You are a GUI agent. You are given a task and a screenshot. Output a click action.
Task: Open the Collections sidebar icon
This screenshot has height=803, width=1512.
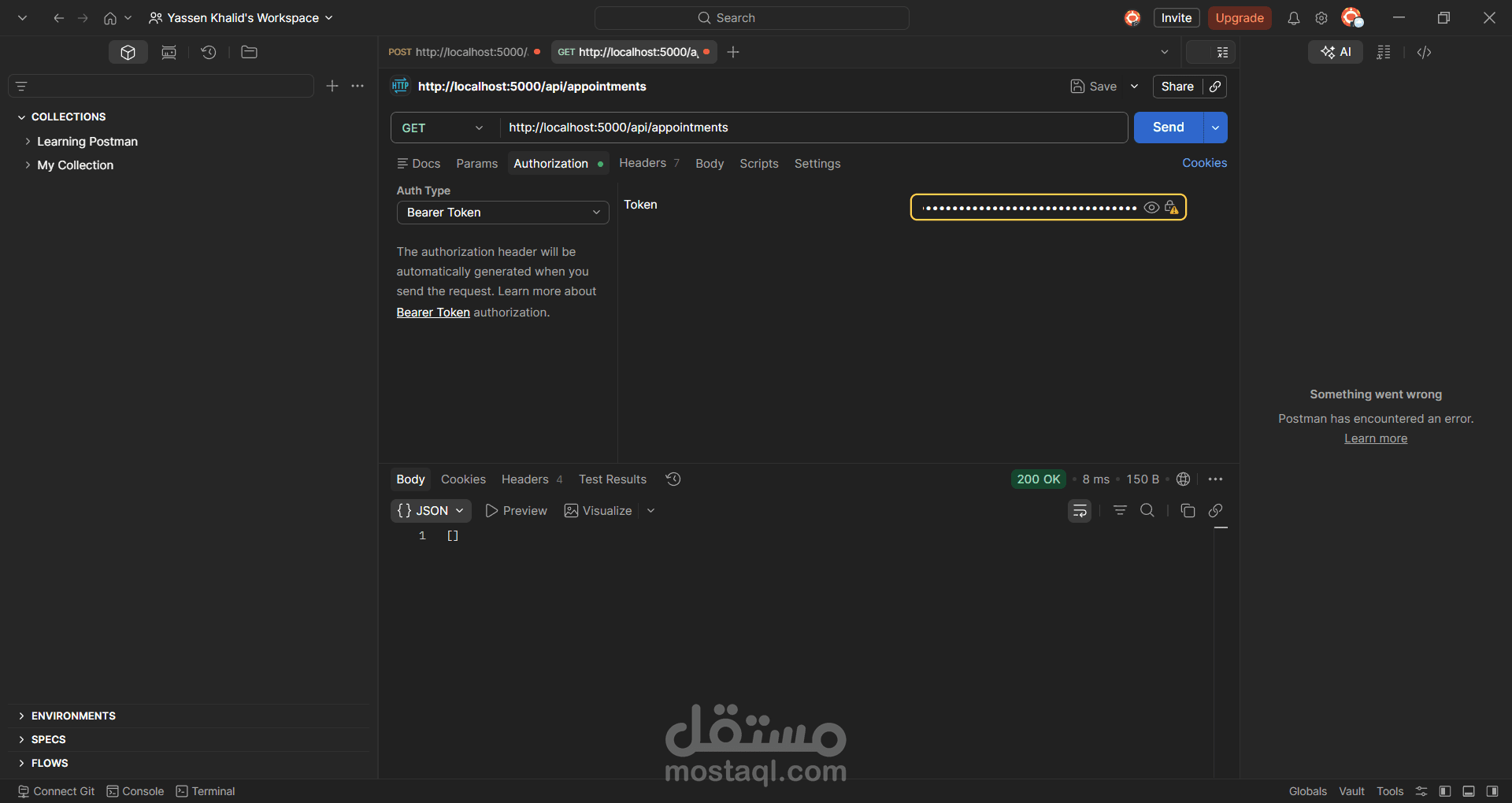click(128, 52)
